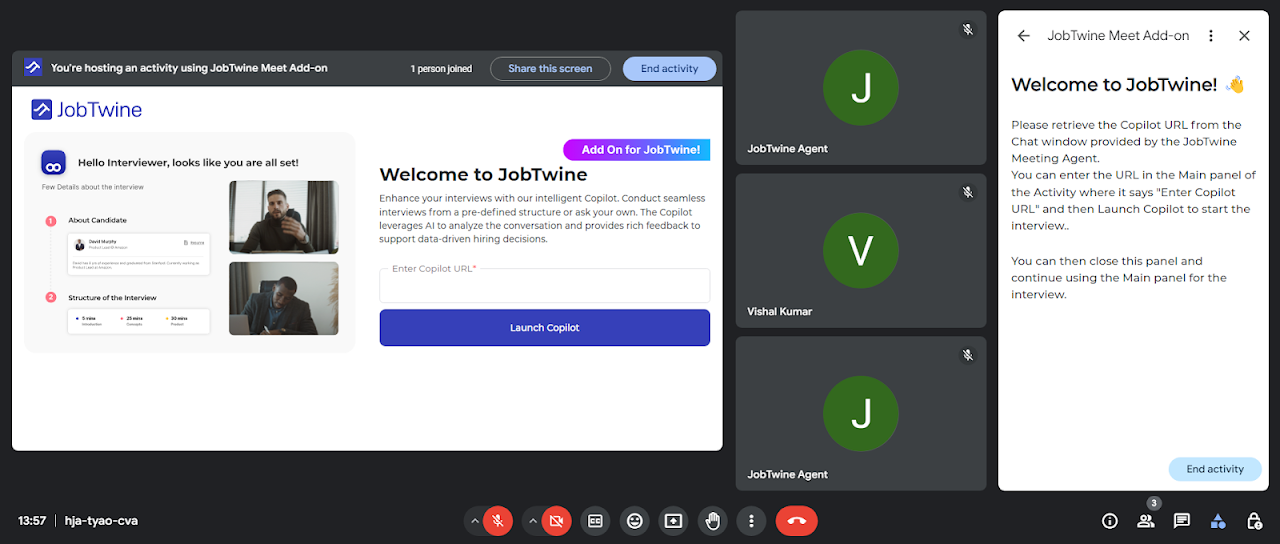Screen dimensions: 1280x544
Task: Click the 13:57 clock text
Action: 32,521
